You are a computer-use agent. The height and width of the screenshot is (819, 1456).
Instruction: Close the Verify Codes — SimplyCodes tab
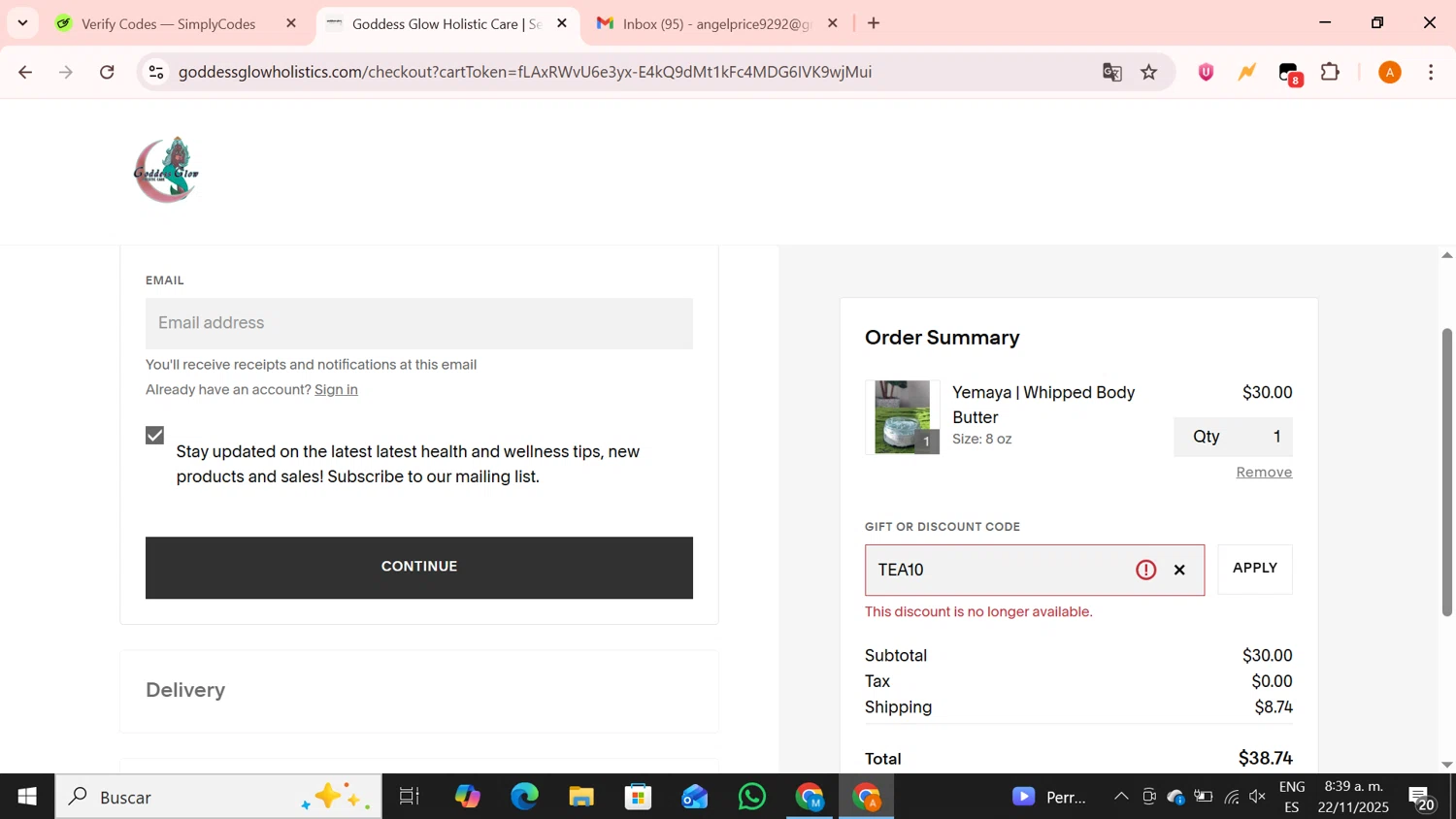point(291,23)
